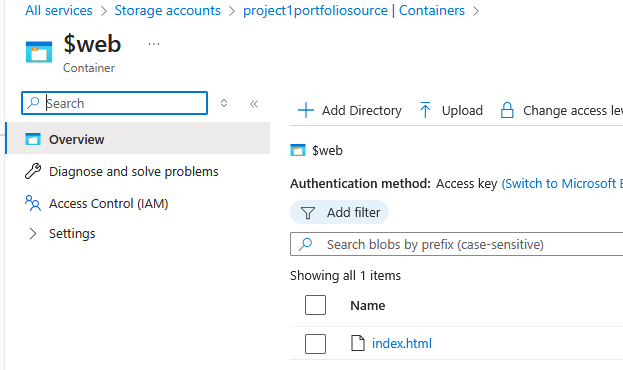Click the padlock icon for Change access level

point(507,110)
